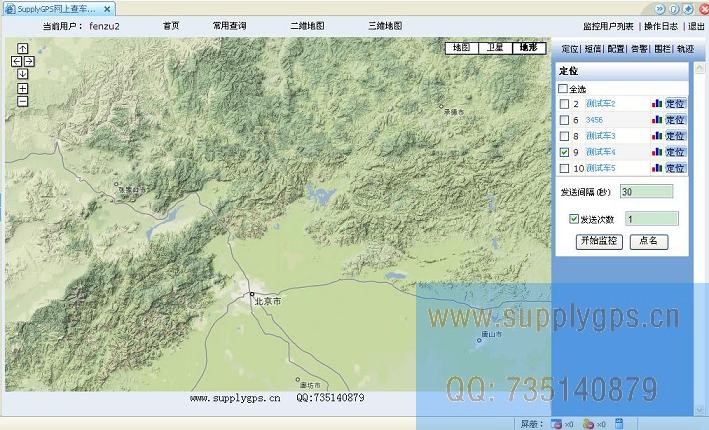Click the bar chart icon for 测试车4
The width and height of the screenshot is (709, 430).
(x=657, y=152)
